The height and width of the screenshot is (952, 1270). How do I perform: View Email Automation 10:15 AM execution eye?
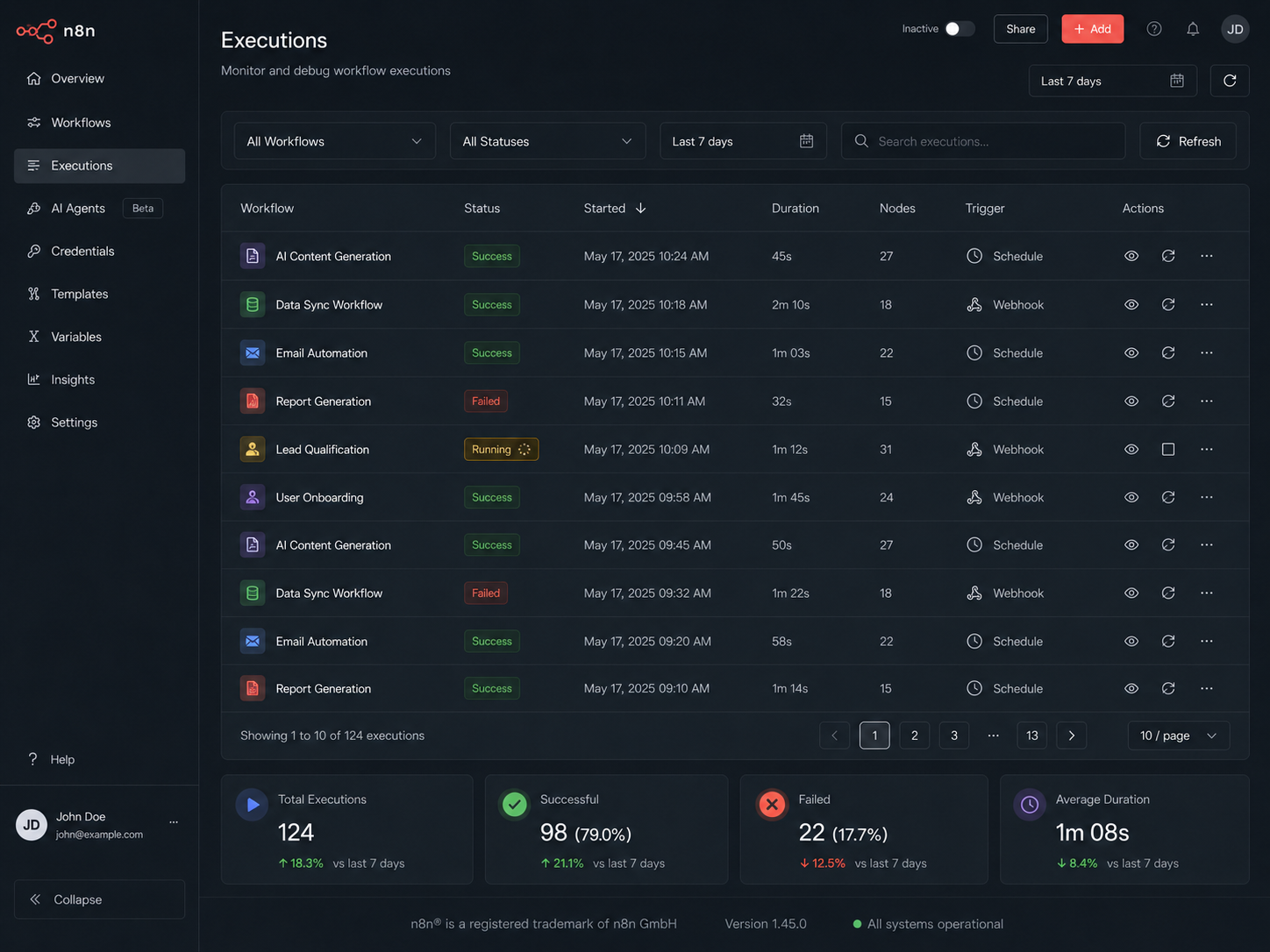pyautogui.click(x=1131, y=352)
